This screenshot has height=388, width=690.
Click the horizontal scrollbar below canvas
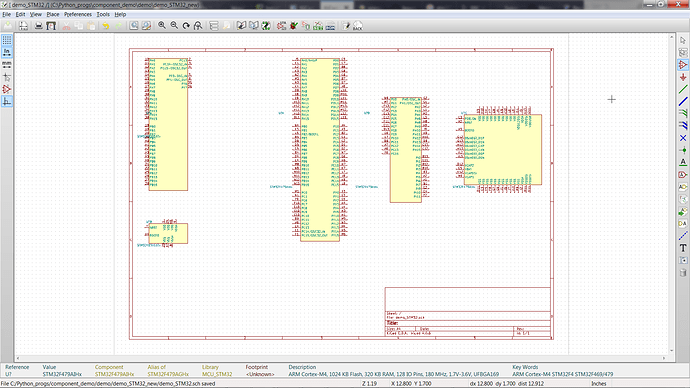coord(341,358)
